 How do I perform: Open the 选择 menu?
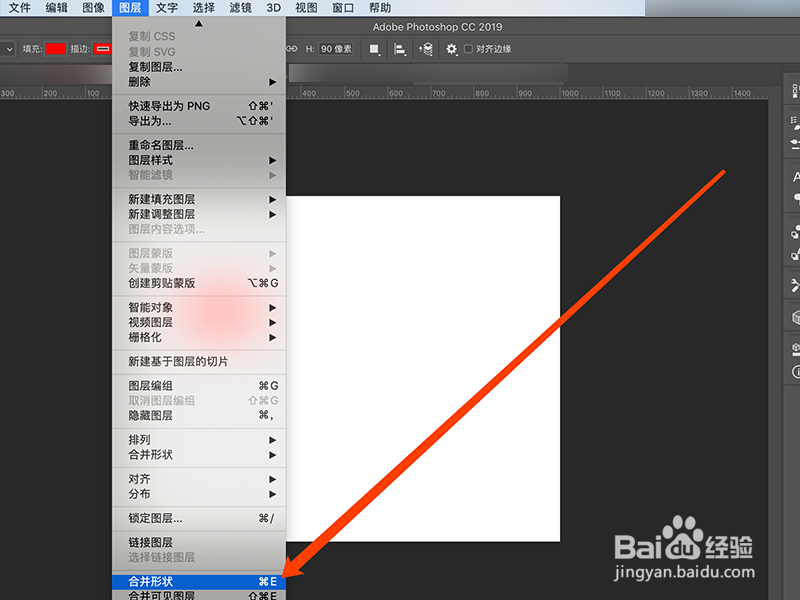(x=204, y=8)
